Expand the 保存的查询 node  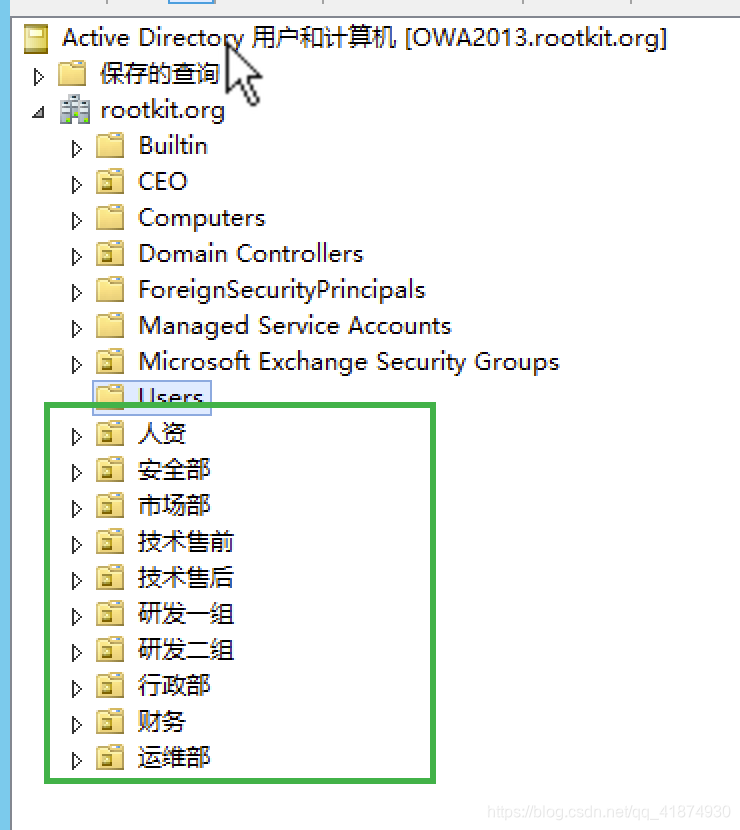pos(38,77)
